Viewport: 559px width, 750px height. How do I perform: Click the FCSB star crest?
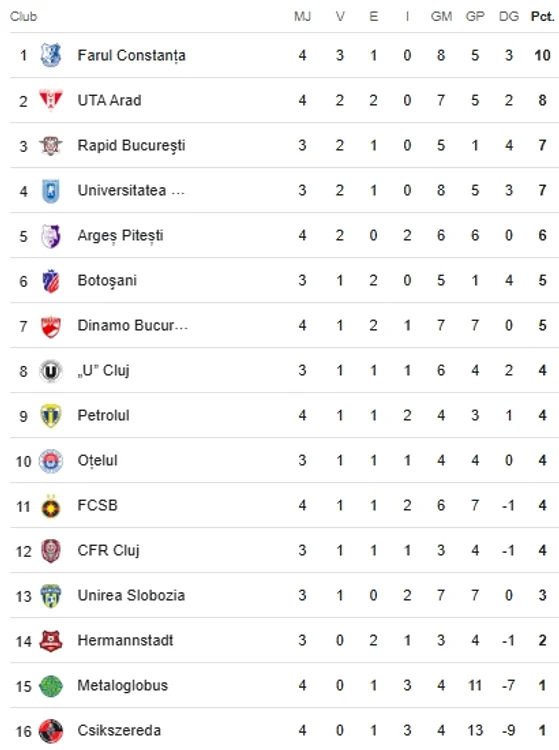tap(51, 506)
